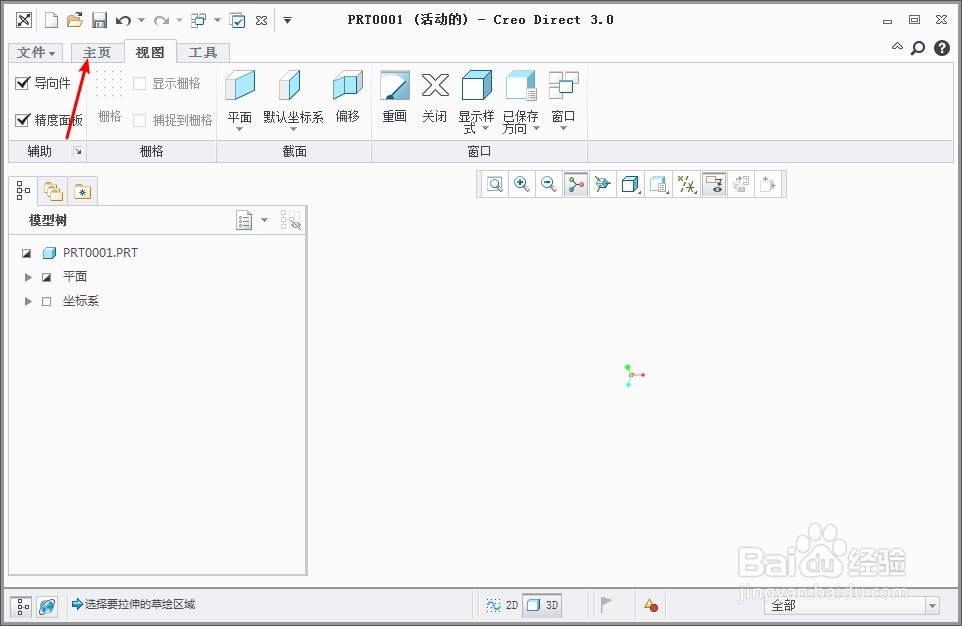962x626 pixels.
Task: Open saved orientations icon in graphics toolbar
Action: coord(658,184)
